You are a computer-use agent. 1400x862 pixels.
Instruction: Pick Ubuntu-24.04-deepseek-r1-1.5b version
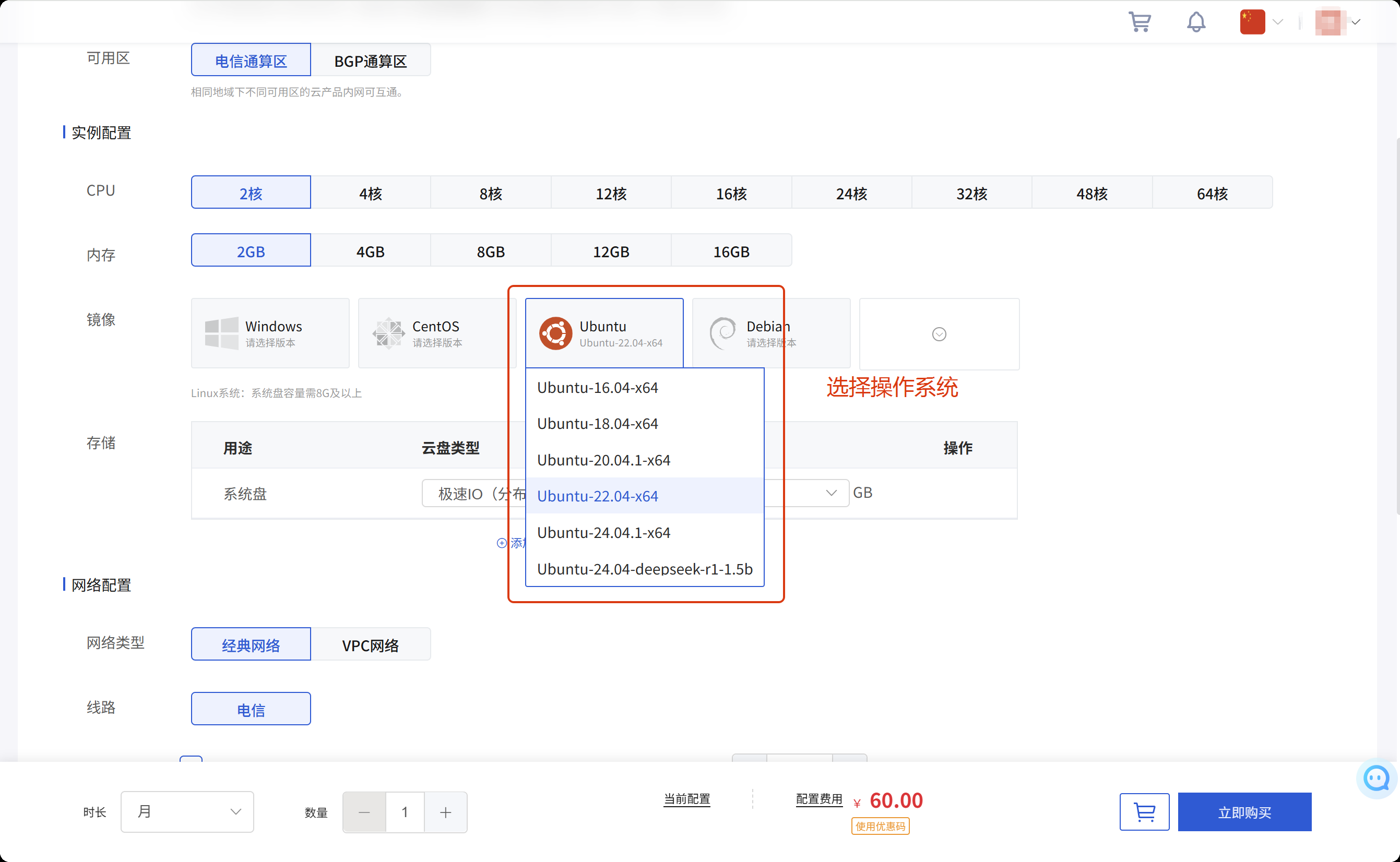(644, 569)
